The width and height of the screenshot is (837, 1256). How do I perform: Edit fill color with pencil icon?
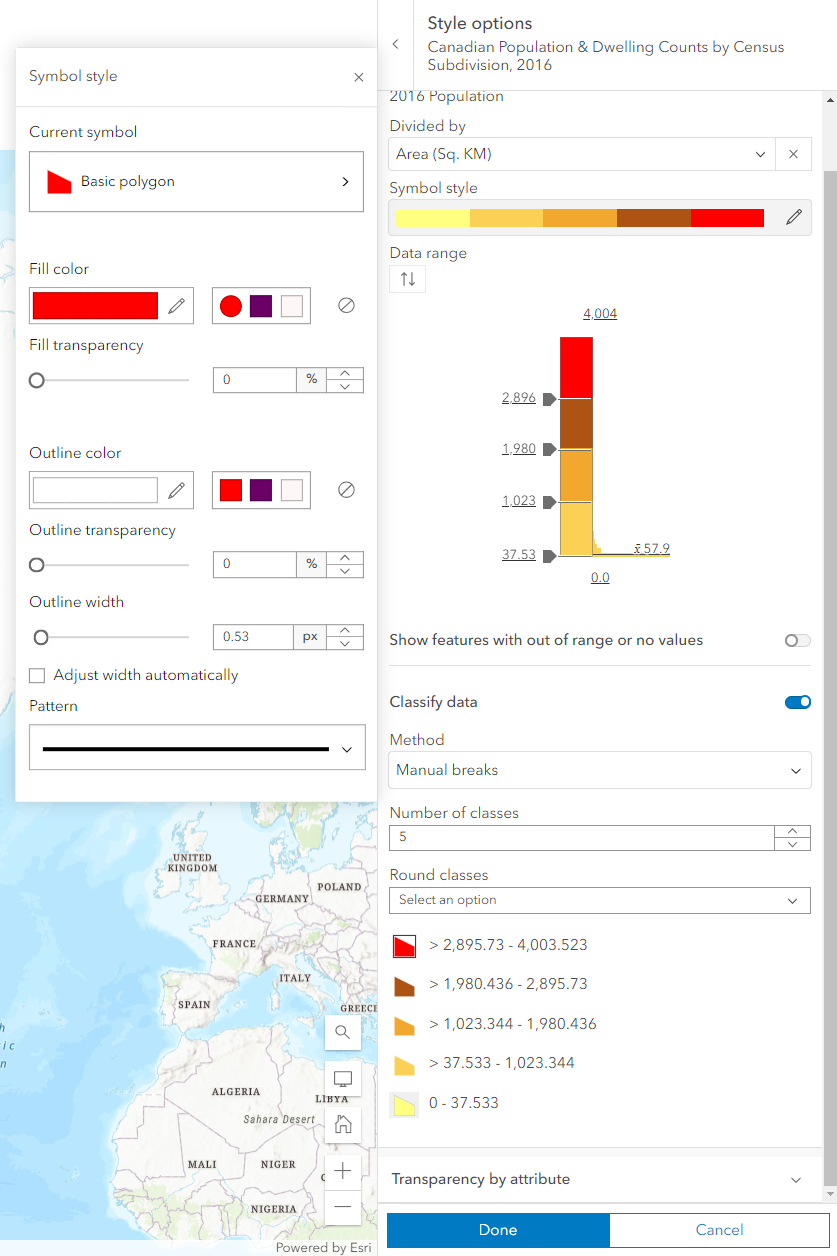(177, 306)
